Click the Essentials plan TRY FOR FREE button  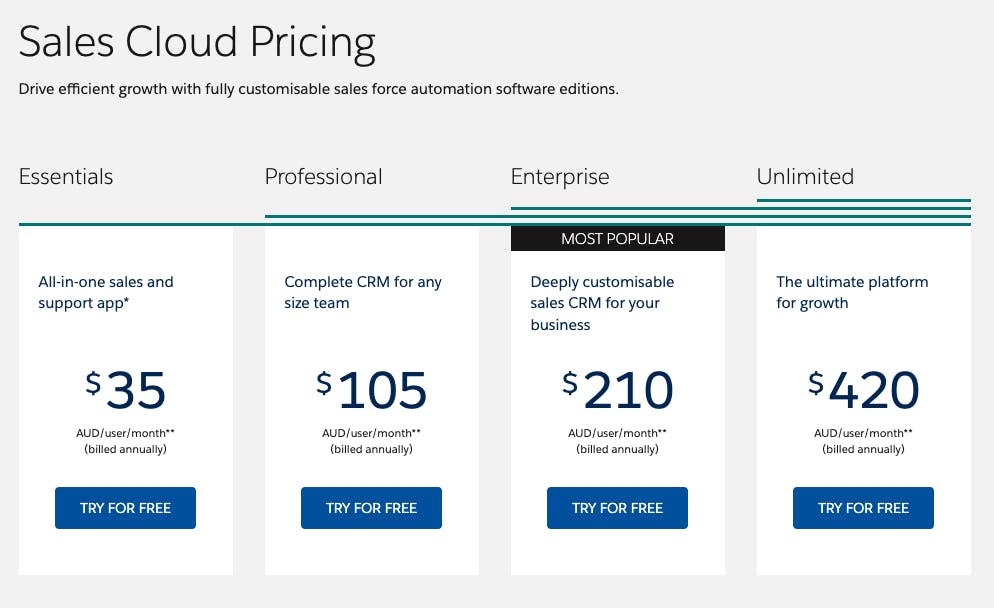tap(125, 508)
